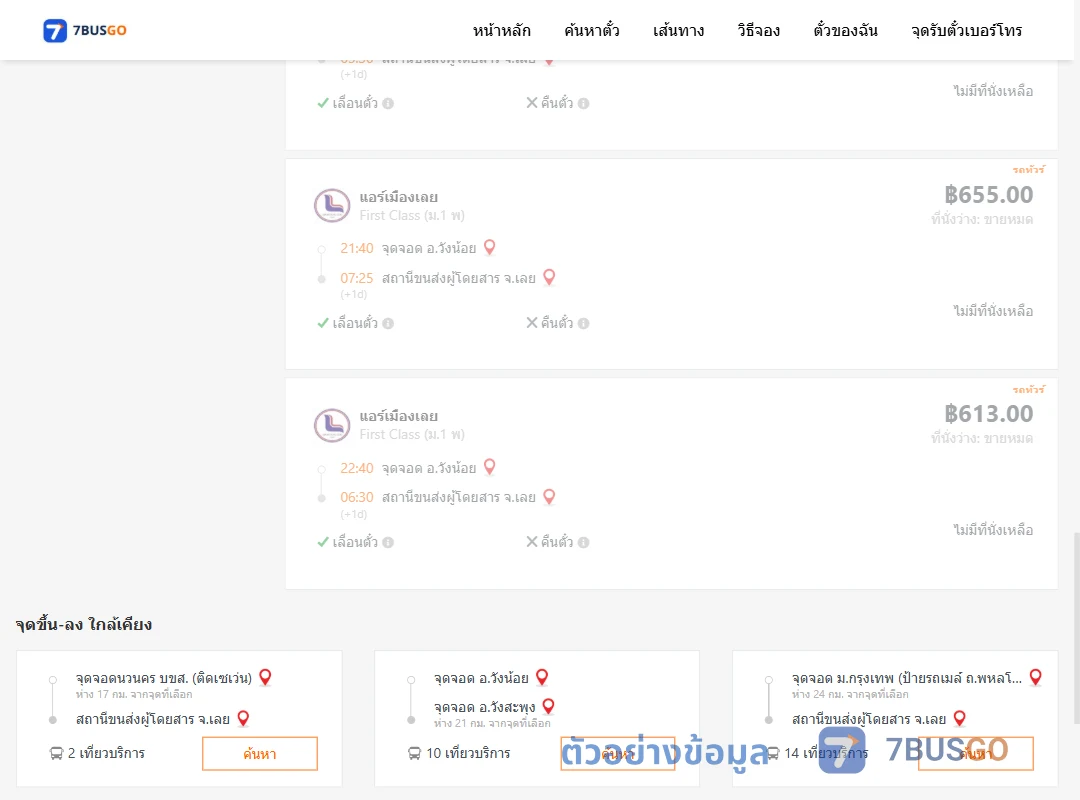The height and width of the screenshot is (800, 1080).
Task: Show คืนตั๋ว info icon on topmost trip card
Action: pos(583,103)
